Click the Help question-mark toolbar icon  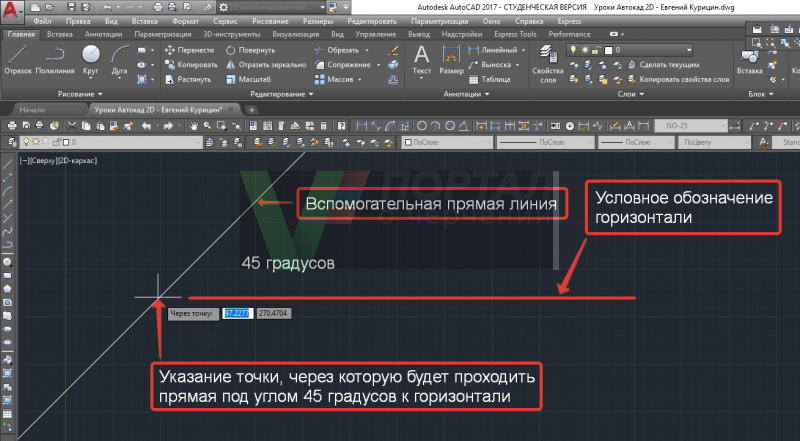click(x=341, y=126)
